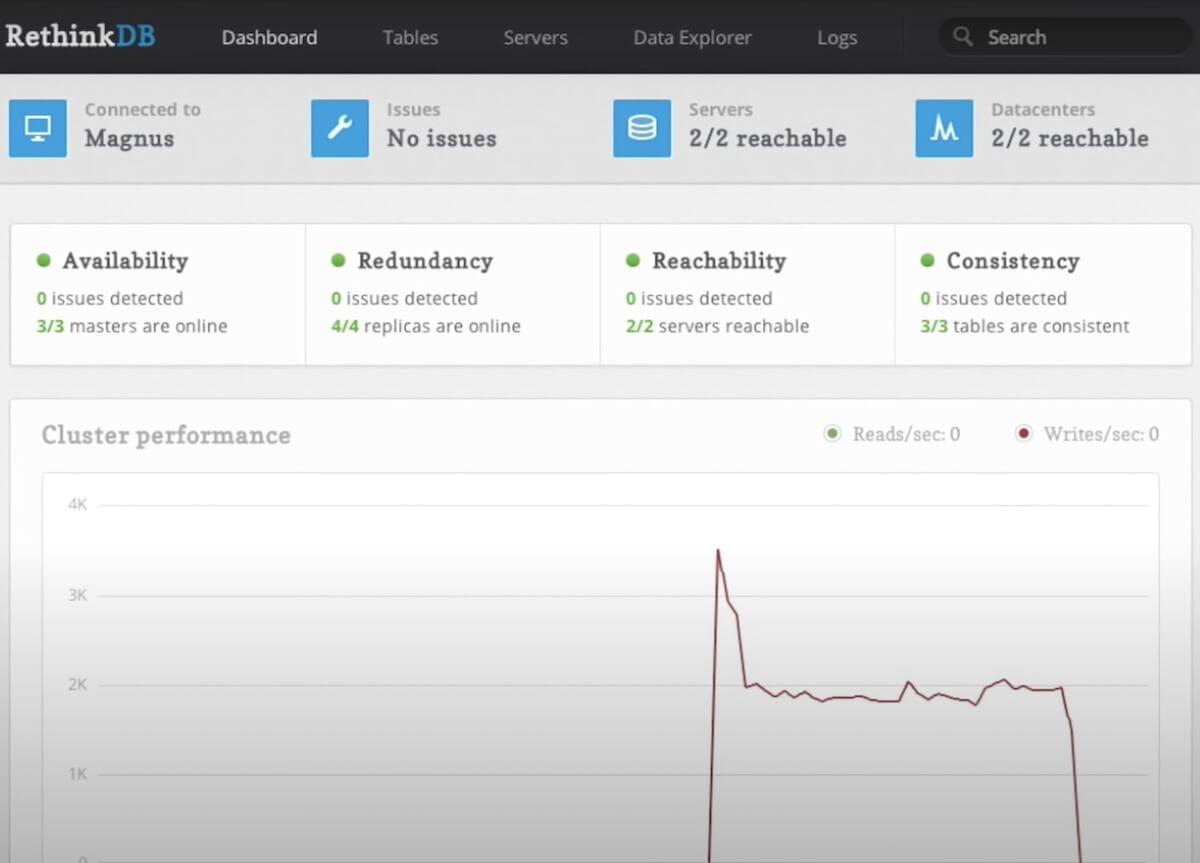1200x863 pixels.
Task: Go to the Servers tab
Action: tap(535, 38)
